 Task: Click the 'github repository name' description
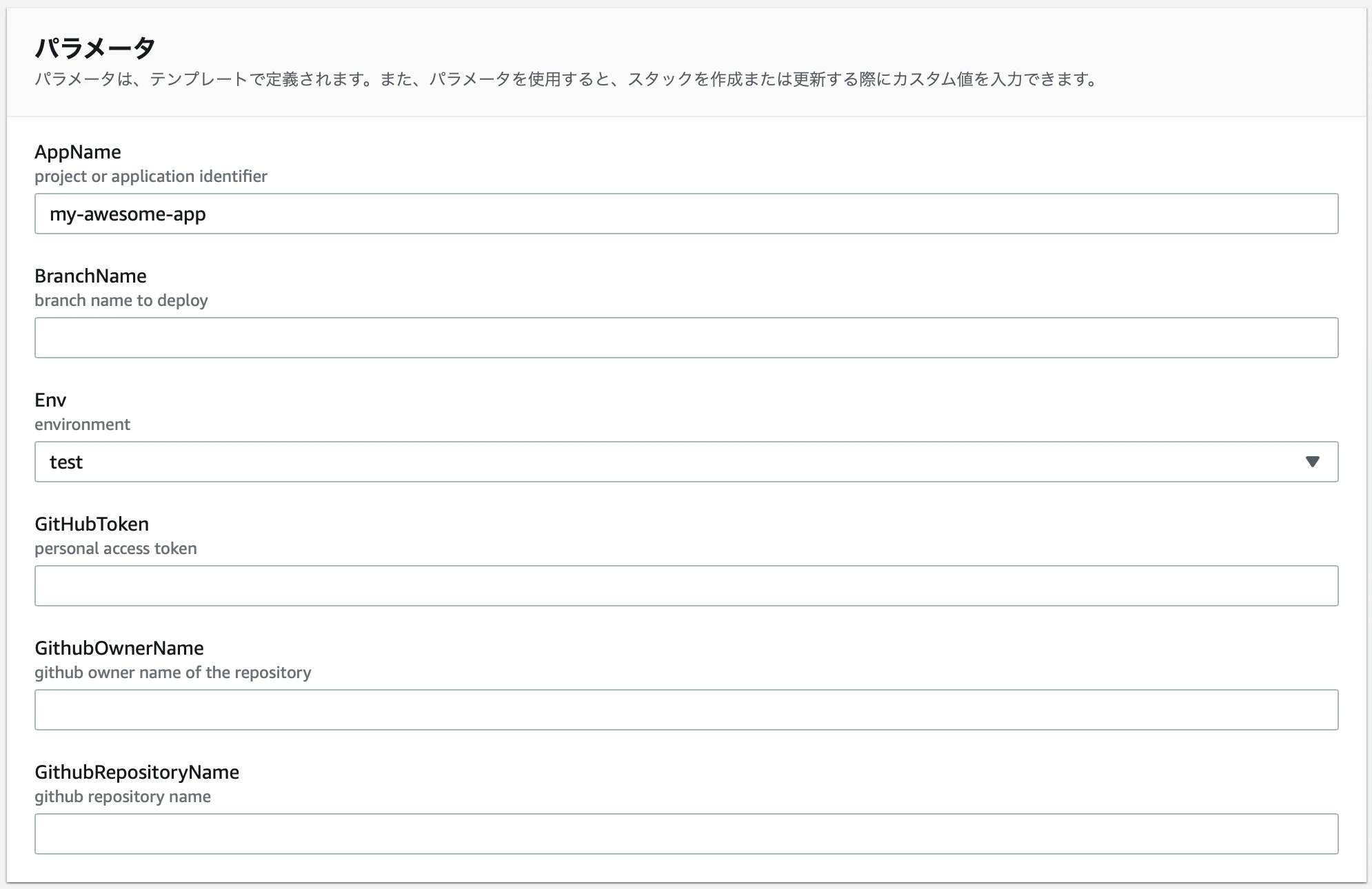coord(123,797)
